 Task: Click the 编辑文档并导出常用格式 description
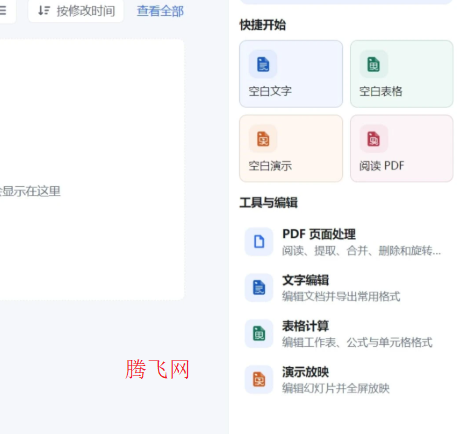(x=341, y=296)
